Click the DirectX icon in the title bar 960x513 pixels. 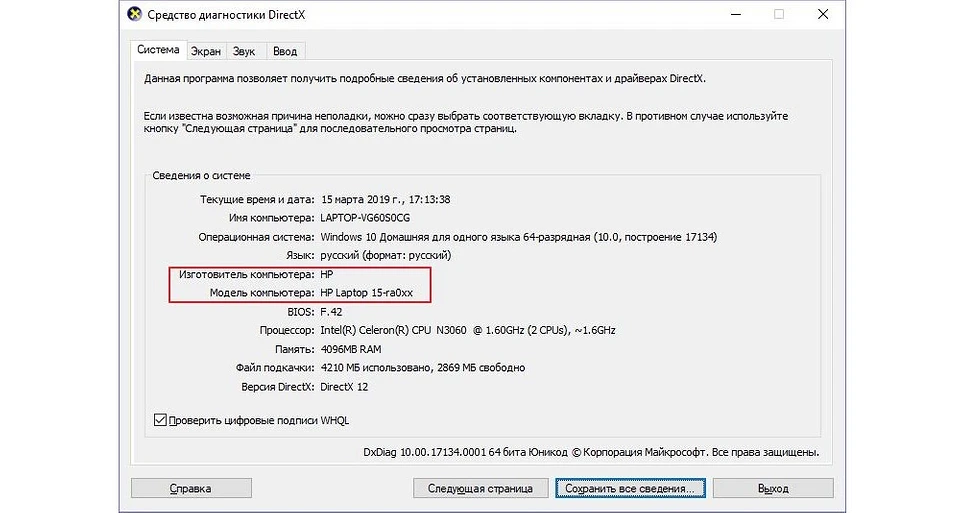133,15
